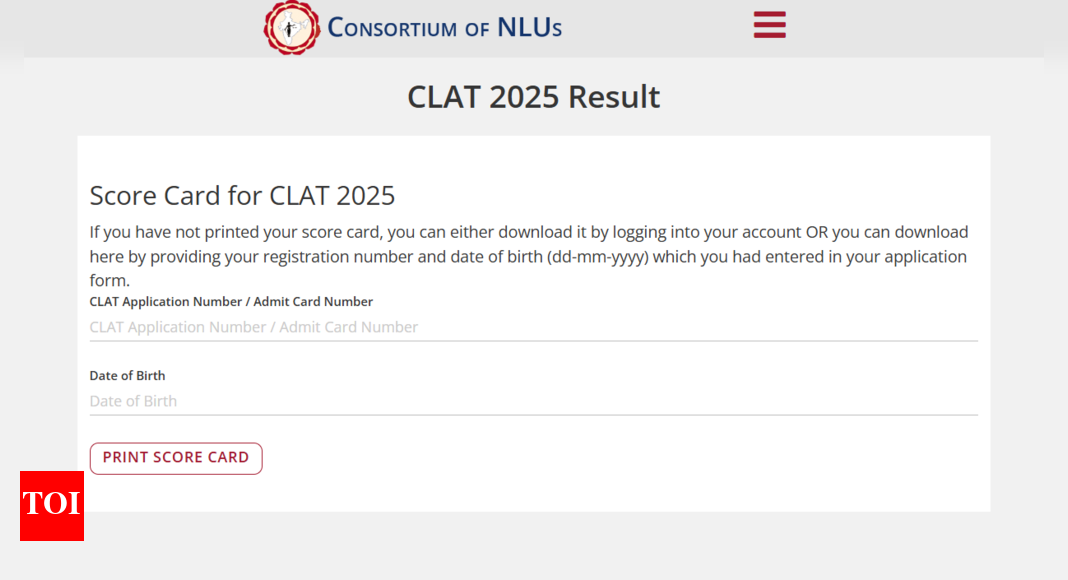Screen dimensions: 1068x580
Task: Click the capitalized 'OR' in the instructions
Action: point(816,232)
